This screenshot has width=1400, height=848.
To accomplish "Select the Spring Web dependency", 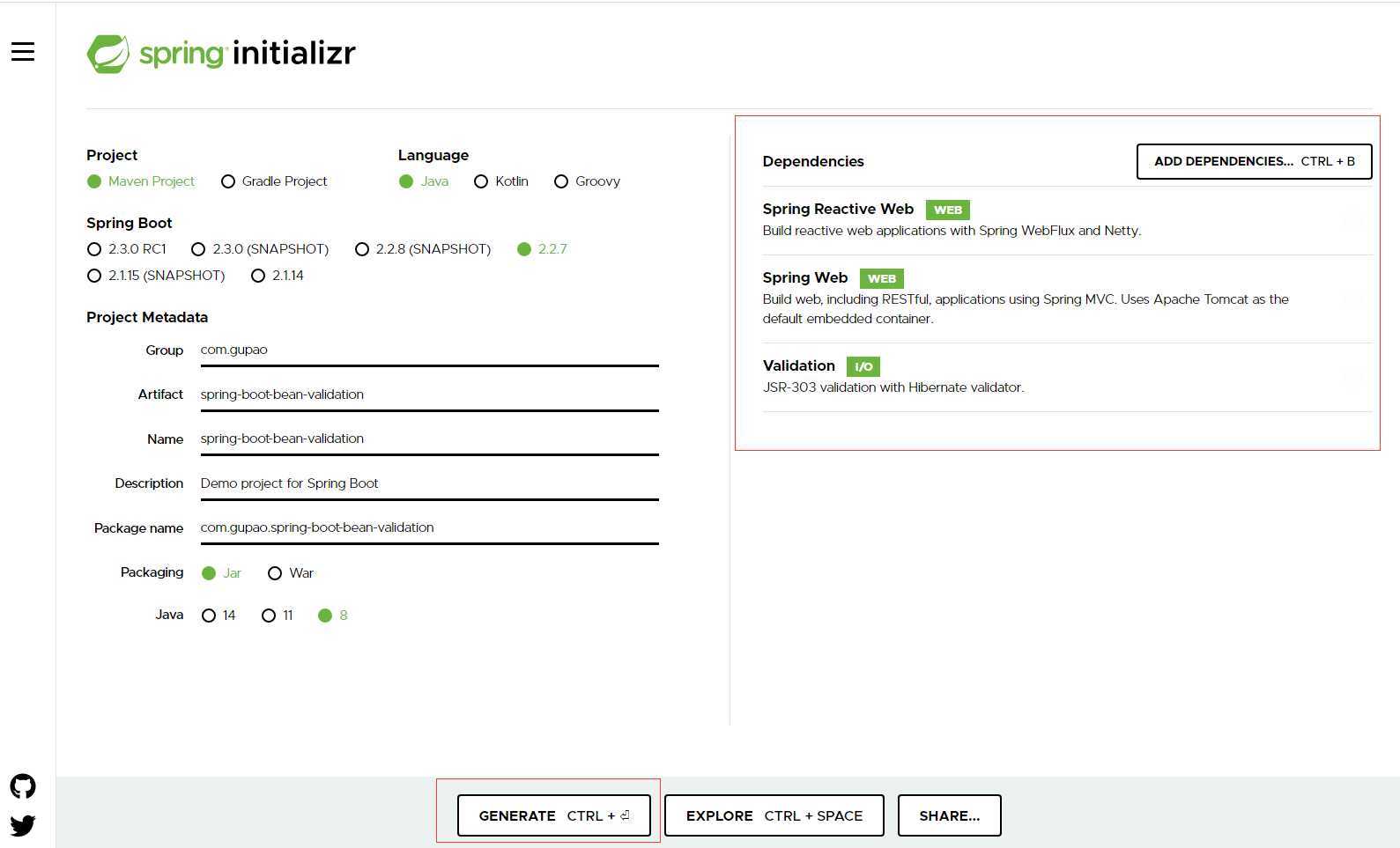I will (x=1067, y=299).
